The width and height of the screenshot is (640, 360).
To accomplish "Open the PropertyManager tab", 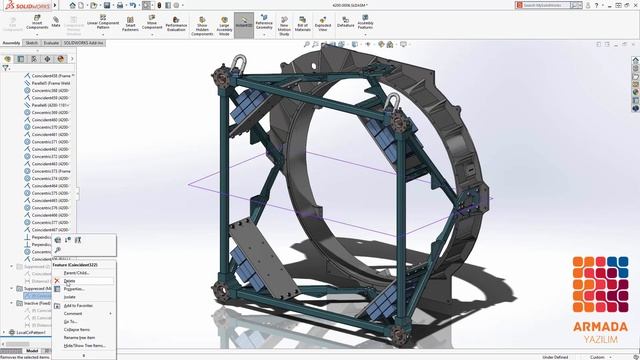I will [x=21, y=59].
